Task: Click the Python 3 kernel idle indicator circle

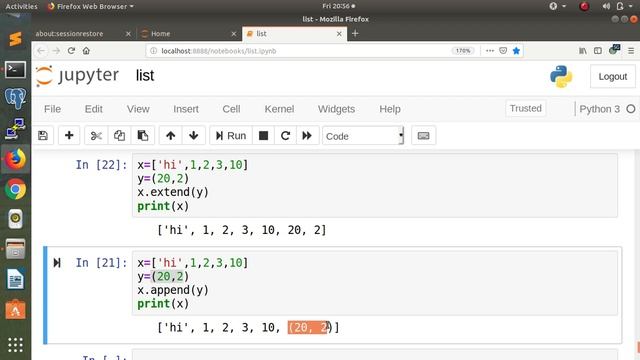Action: pyautogui.click(x=631, y=109)
